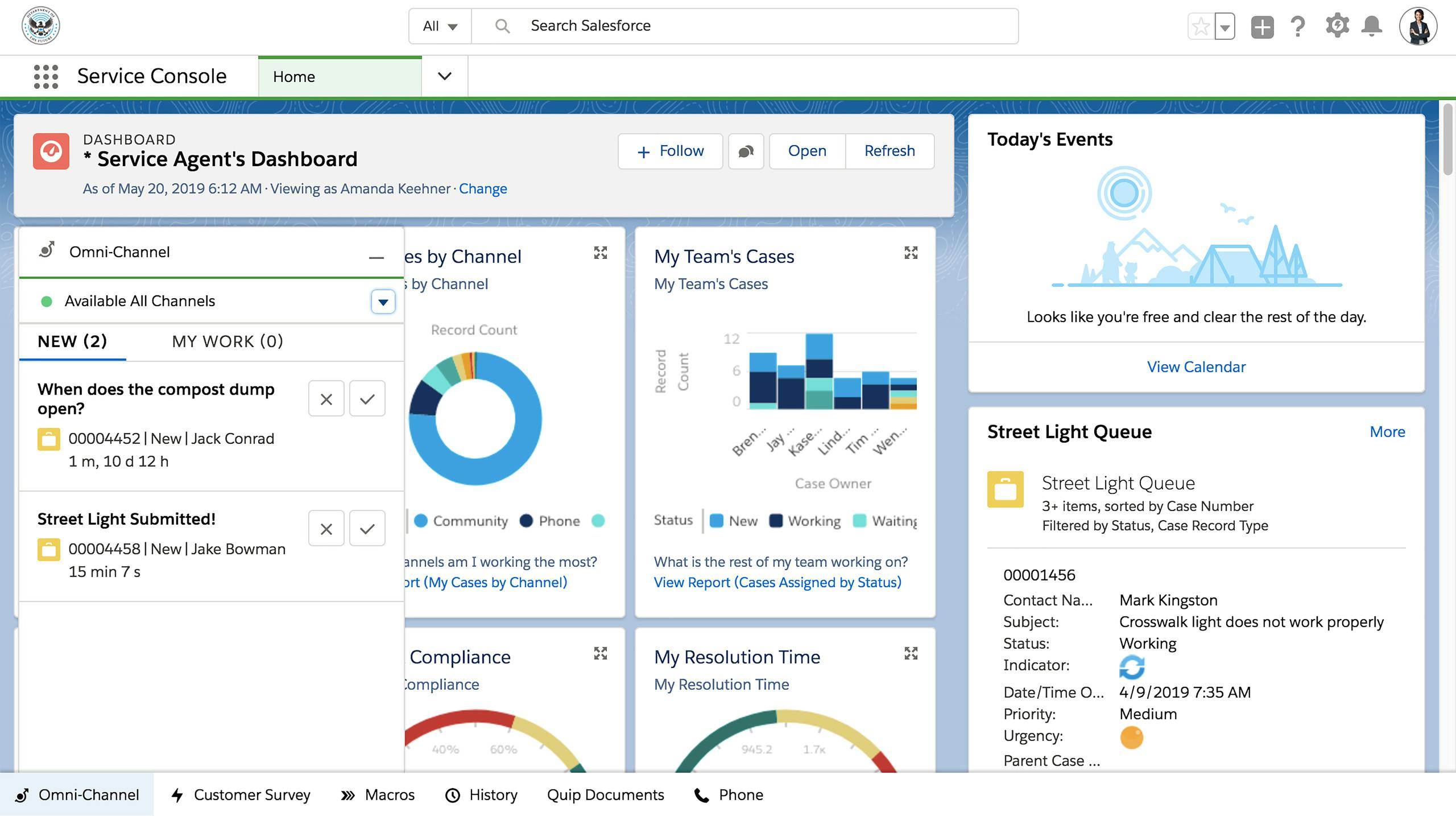Open the Setup gear icon
The height and width of the screenshot is (816, 1456).
[x=1337, y=26]
